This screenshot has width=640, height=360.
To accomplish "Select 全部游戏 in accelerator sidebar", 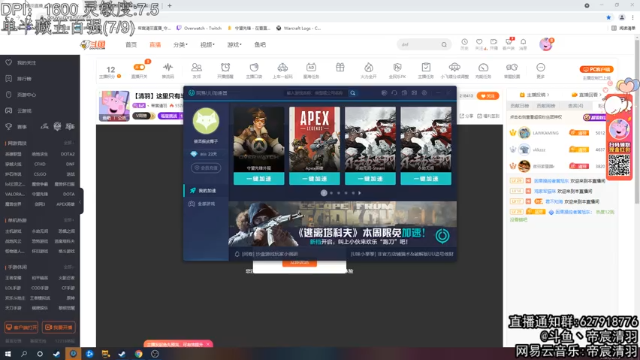I will 206,204.
